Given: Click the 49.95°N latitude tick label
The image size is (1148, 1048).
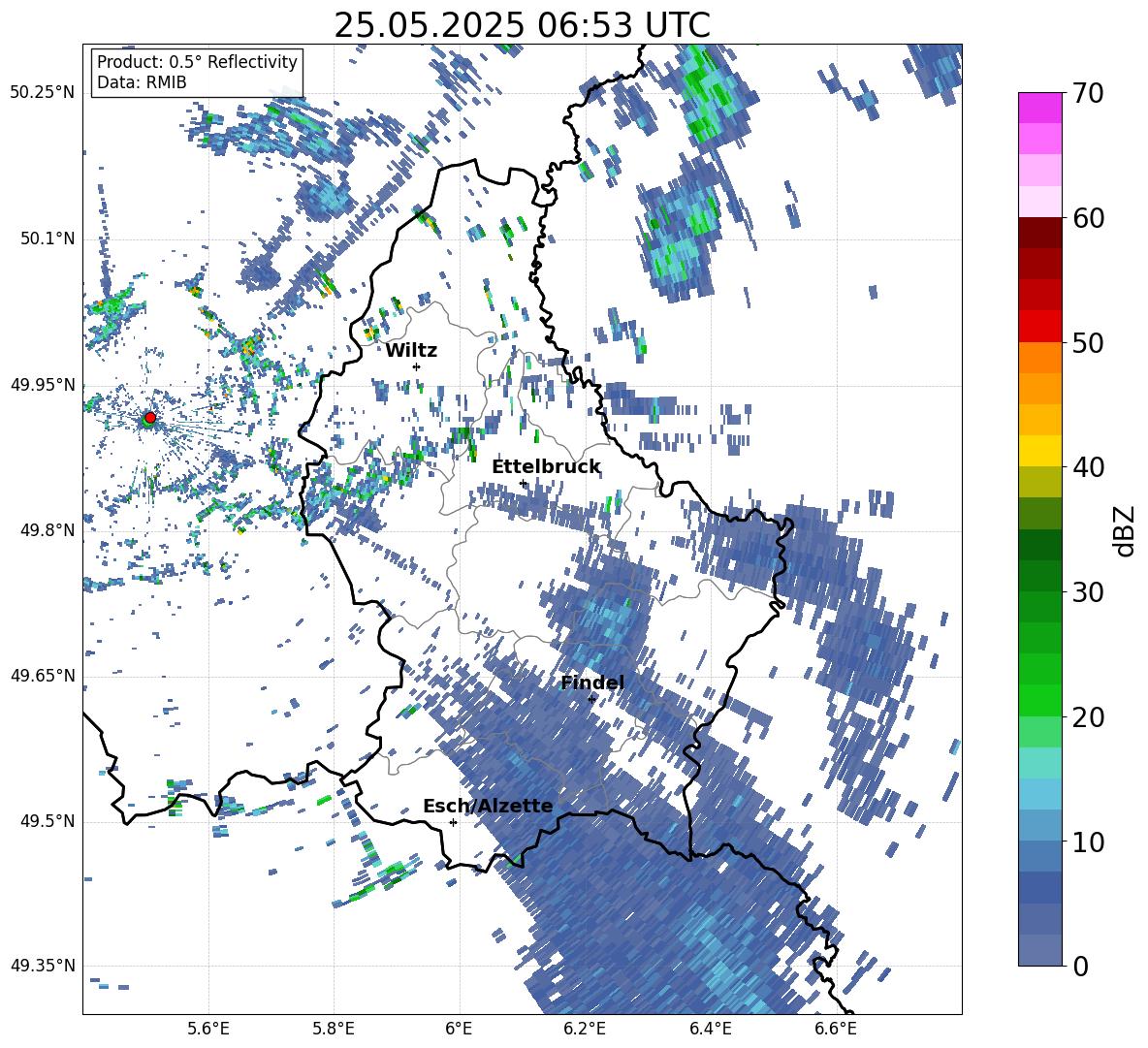Looking at the screenshot, I should (43, 385).
